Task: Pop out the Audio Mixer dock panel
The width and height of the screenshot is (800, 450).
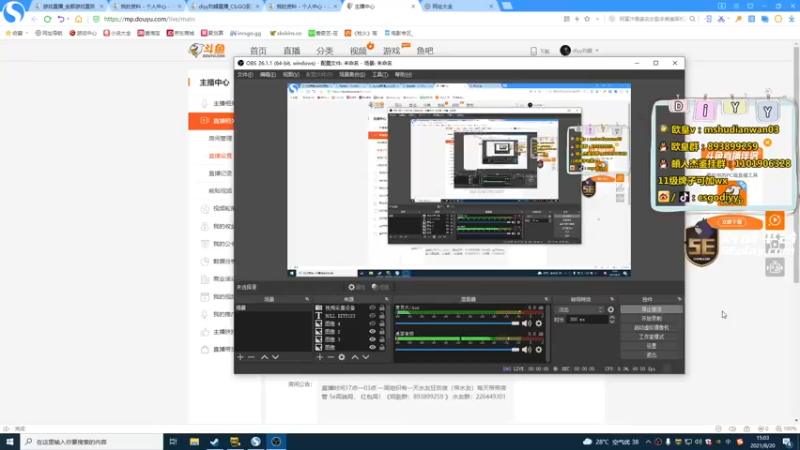Action: click(546, 299)
